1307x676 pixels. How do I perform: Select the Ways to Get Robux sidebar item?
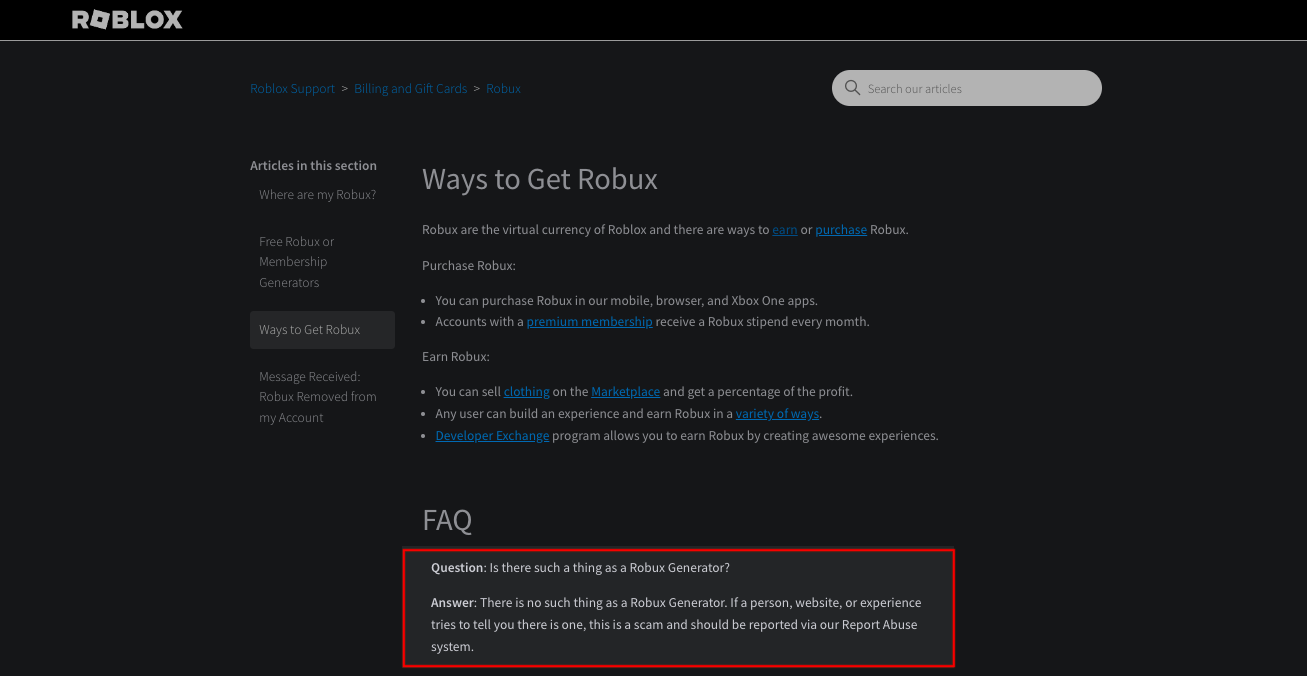coord(322,330)
